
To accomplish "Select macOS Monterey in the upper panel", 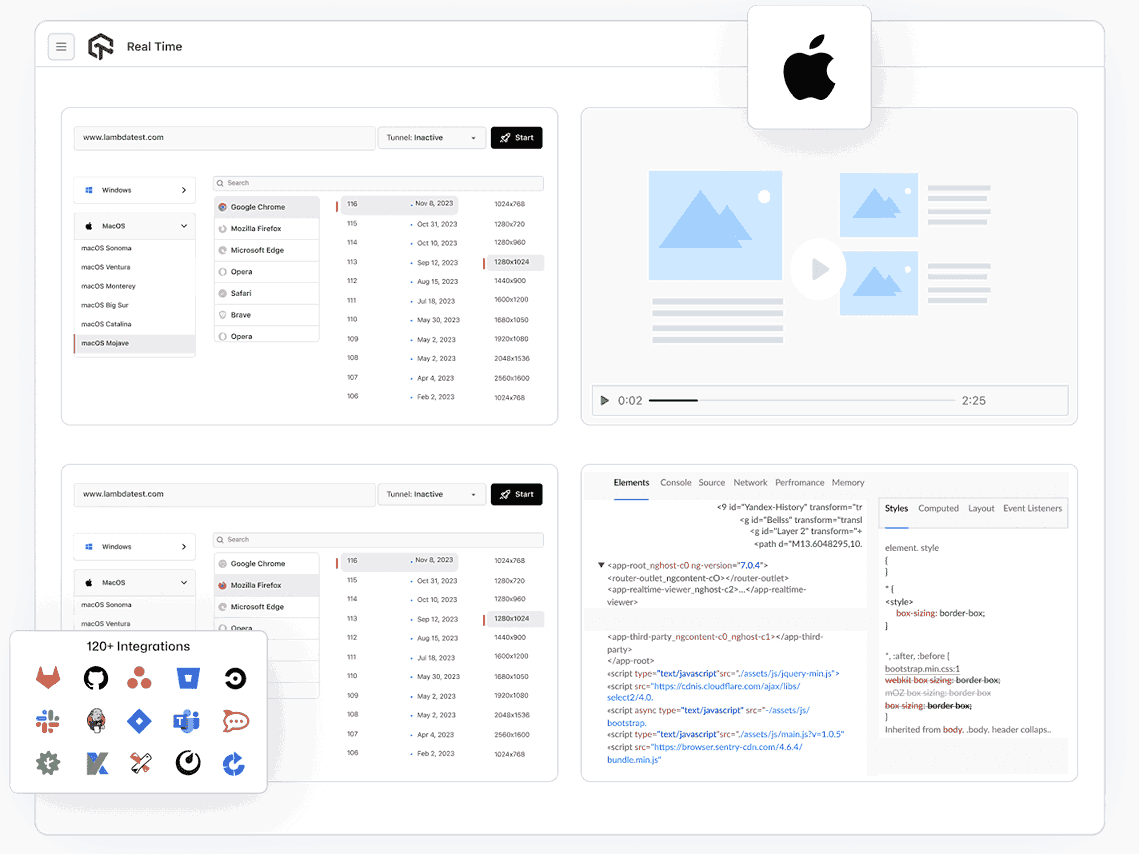I will click(x=134, y=286).
